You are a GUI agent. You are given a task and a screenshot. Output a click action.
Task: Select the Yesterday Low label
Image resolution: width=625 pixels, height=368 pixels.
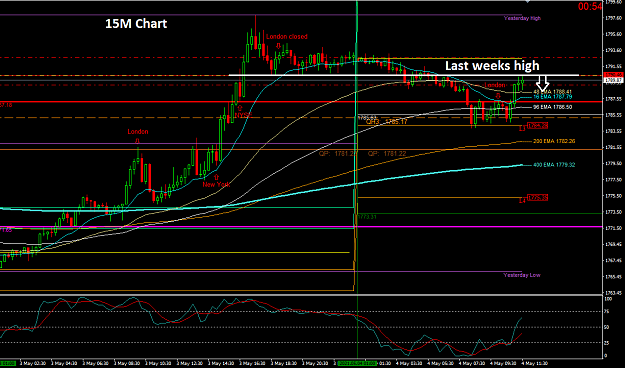click(522, 275)
